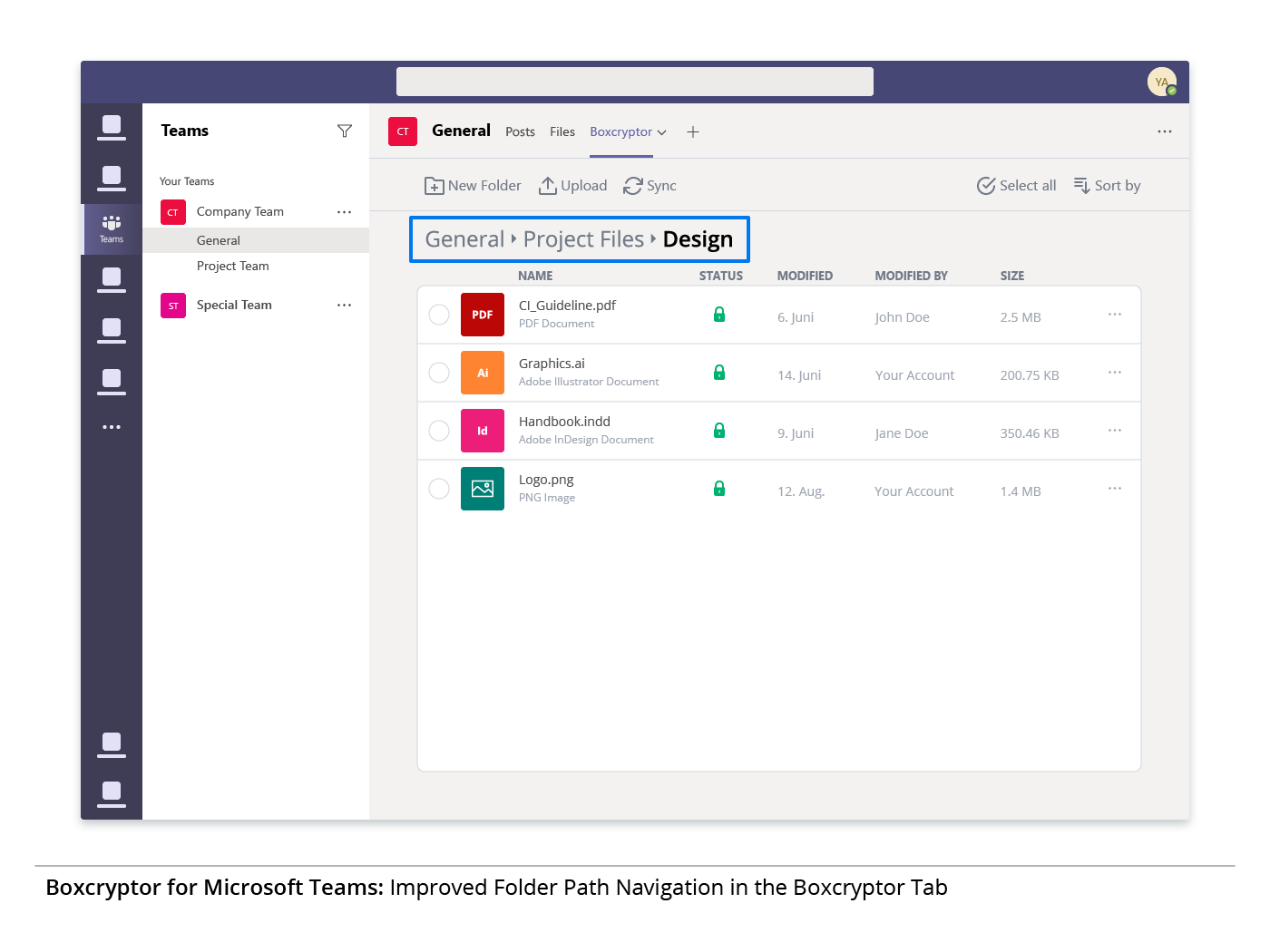Click Jane Doe in Modified By column
The height and width of the screenshot is (952, 1270).
pyautogui.click(x=902, y=433)
